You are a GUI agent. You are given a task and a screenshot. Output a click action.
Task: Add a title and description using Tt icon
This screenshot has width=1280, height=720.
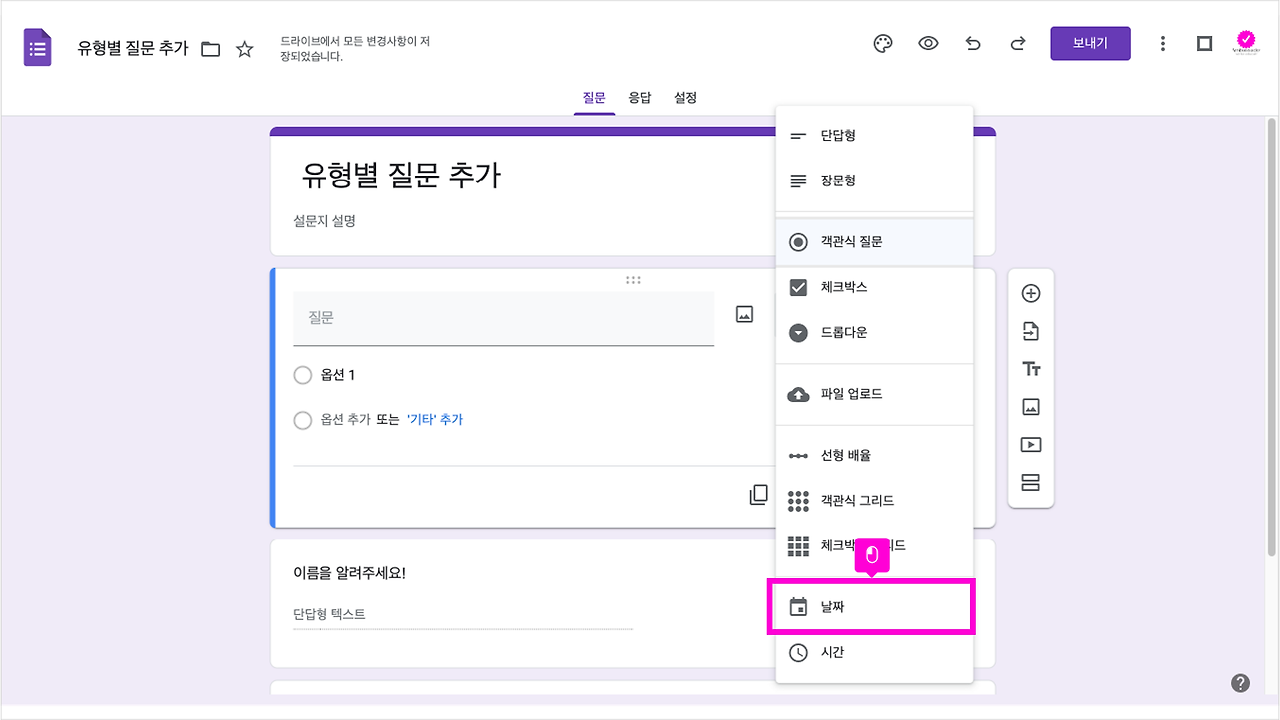[x=1030, y=368]
